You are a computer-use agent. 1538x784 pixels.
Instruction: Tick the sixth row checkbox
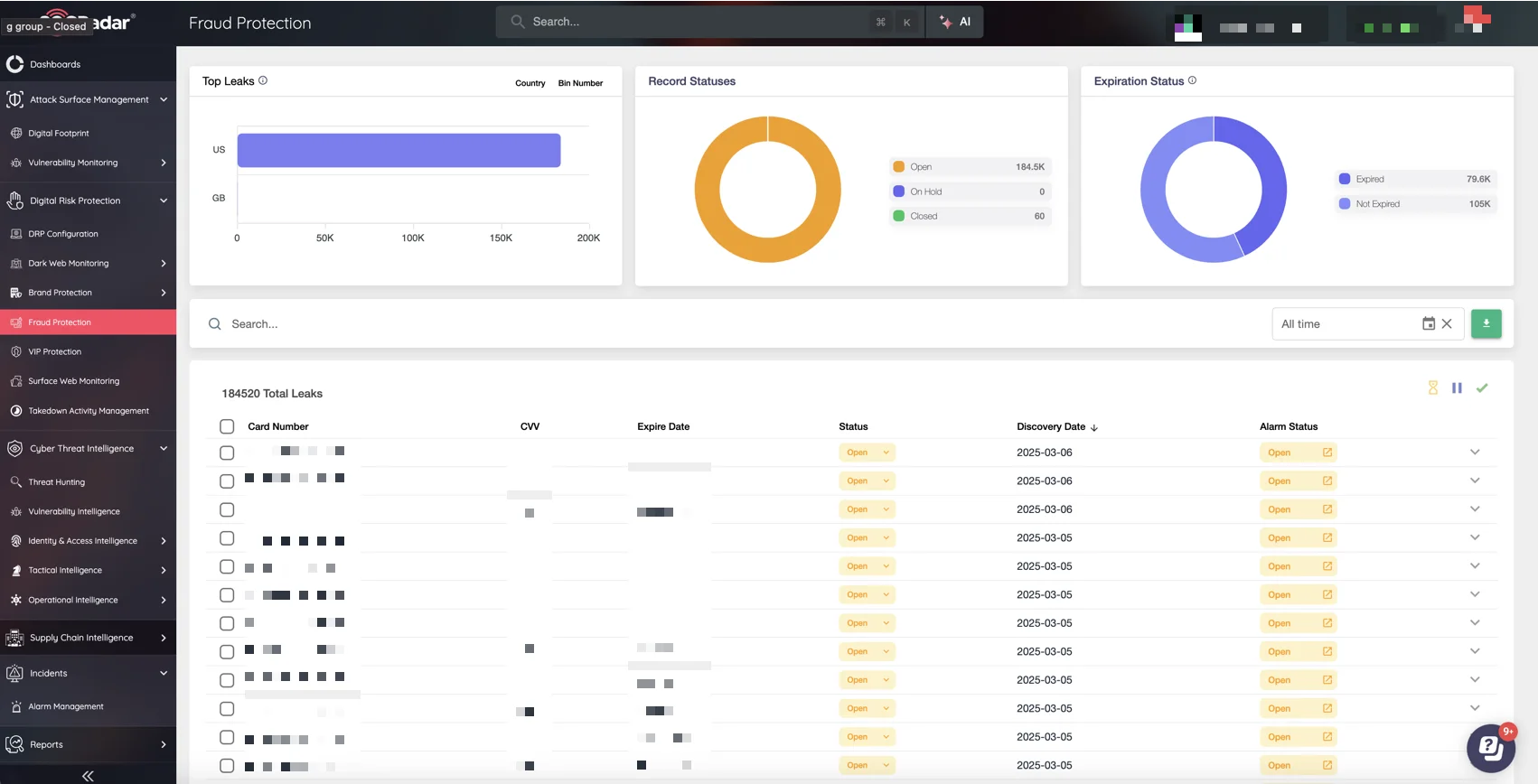click(227, 595)
